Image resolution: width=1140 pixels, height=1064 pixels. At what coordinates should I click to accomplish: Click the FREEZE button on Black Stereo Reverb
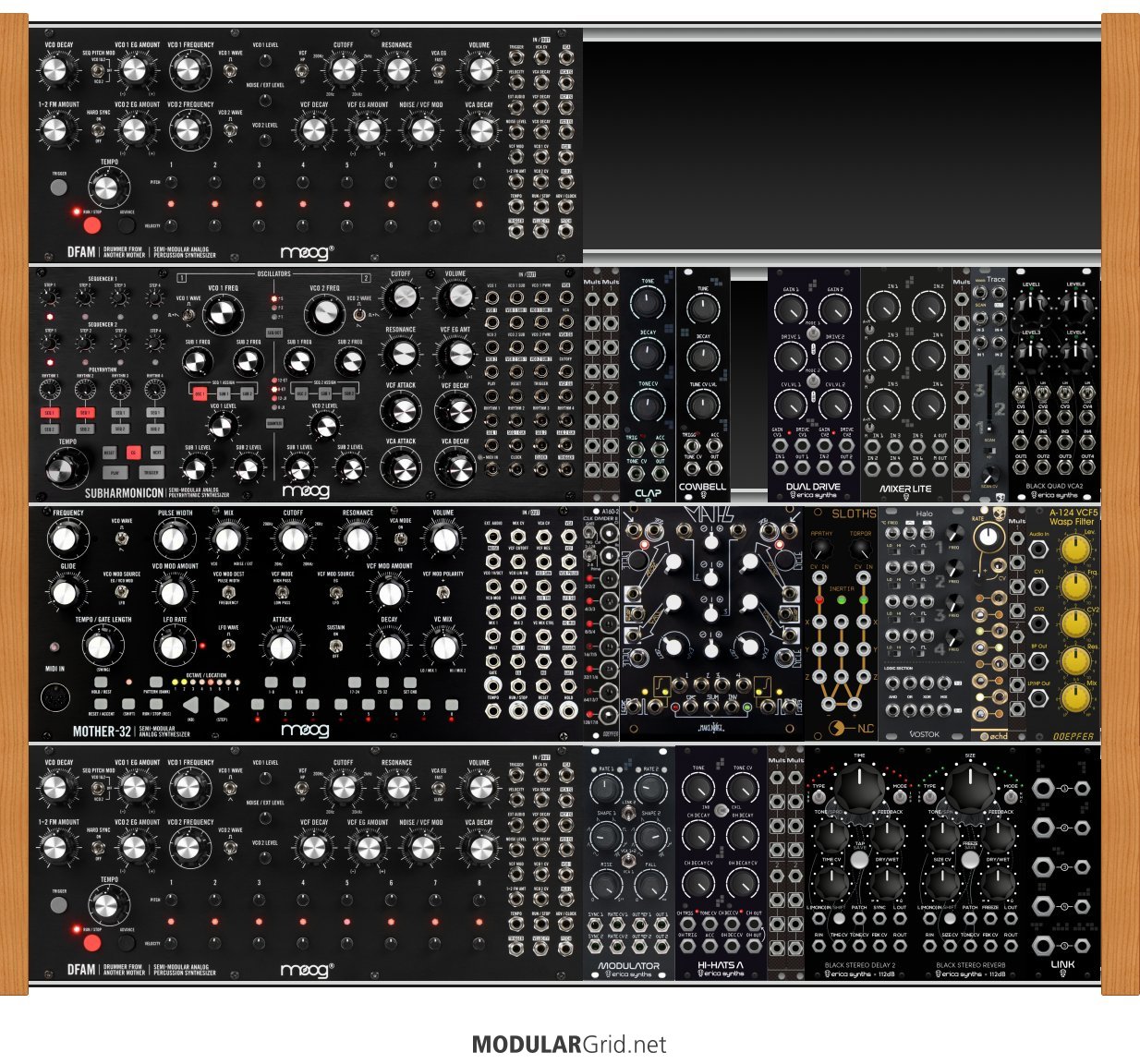pyautogui.click(x=970, y=859)
